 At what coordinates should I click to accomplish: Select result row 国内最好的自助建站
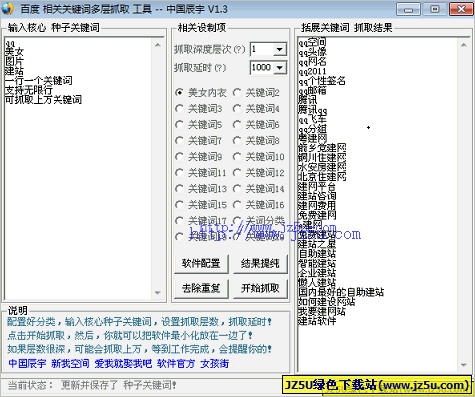coord(341,292)
